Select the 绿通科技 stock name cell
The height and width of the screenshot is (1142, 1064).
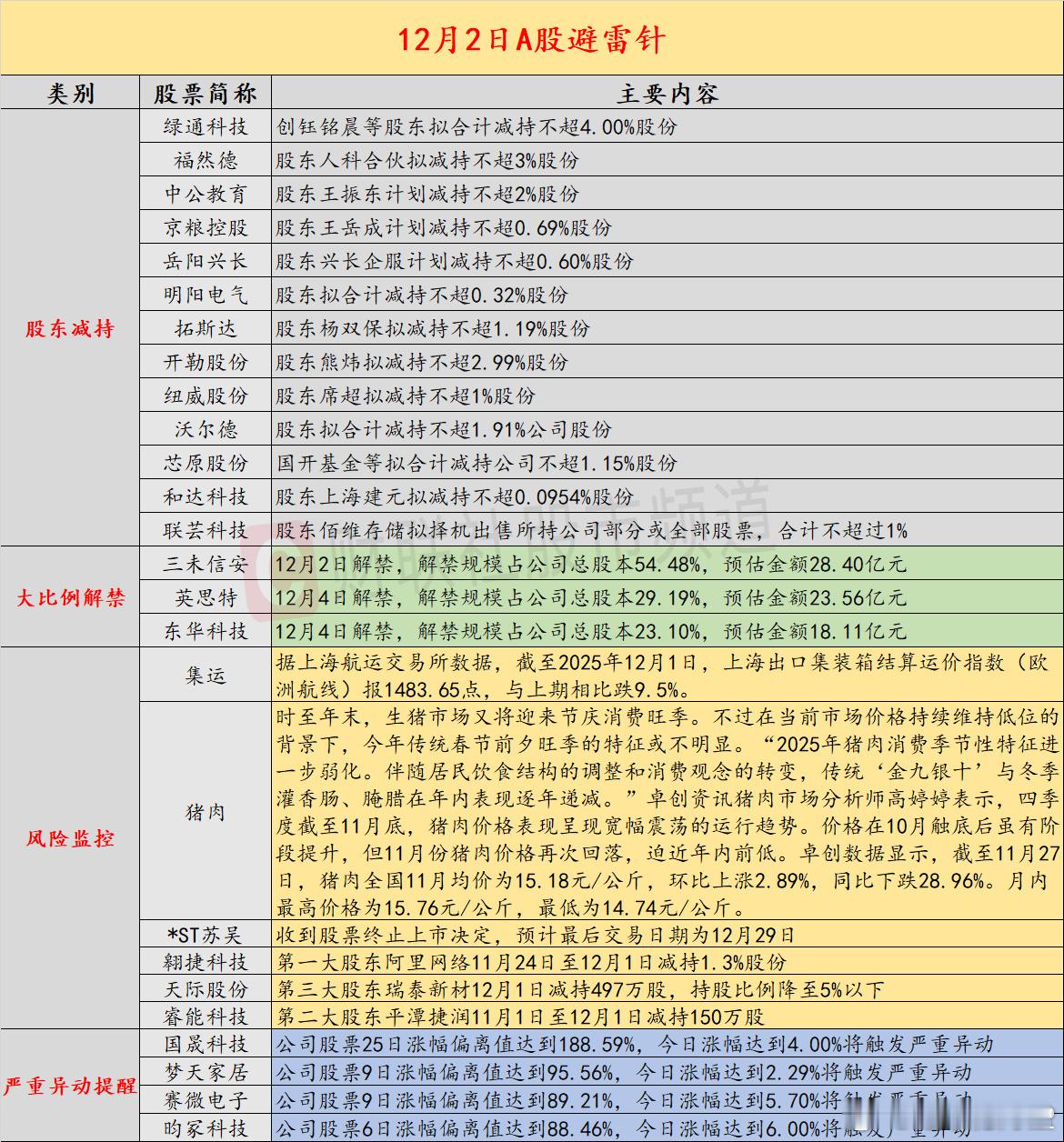point(205,126)
